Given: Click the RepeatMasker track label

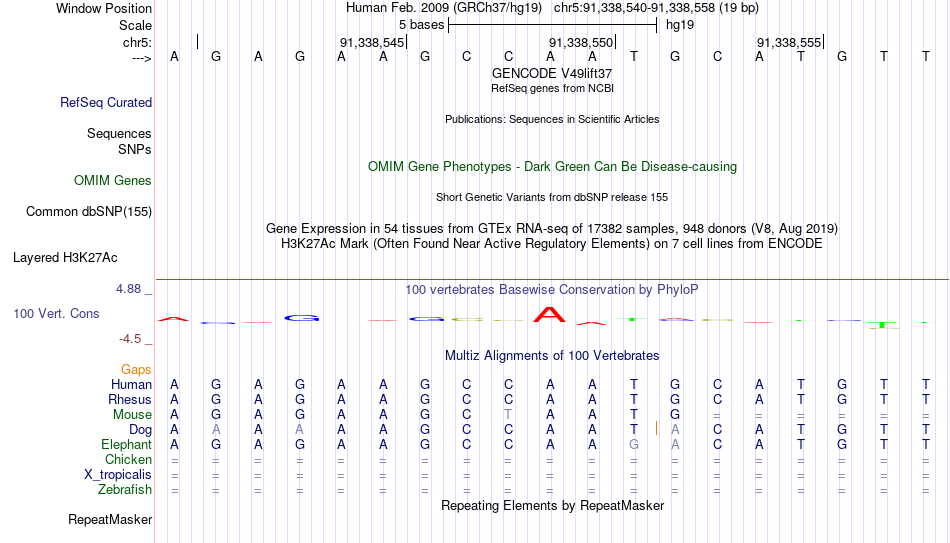Looking at the screenshot, I should (110, 519).
